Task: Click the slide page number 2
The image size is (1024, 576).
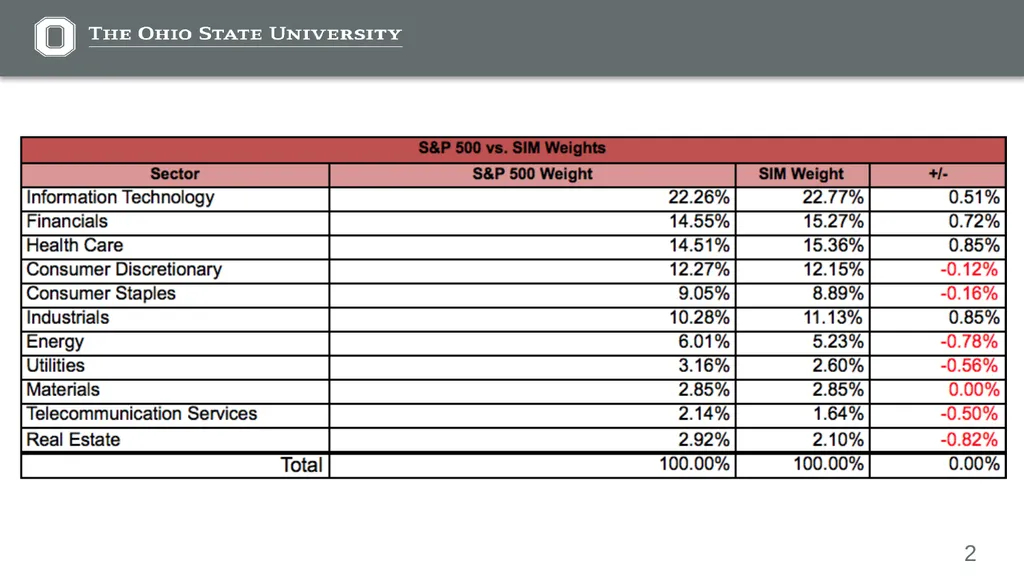Action: coord(970,554)
